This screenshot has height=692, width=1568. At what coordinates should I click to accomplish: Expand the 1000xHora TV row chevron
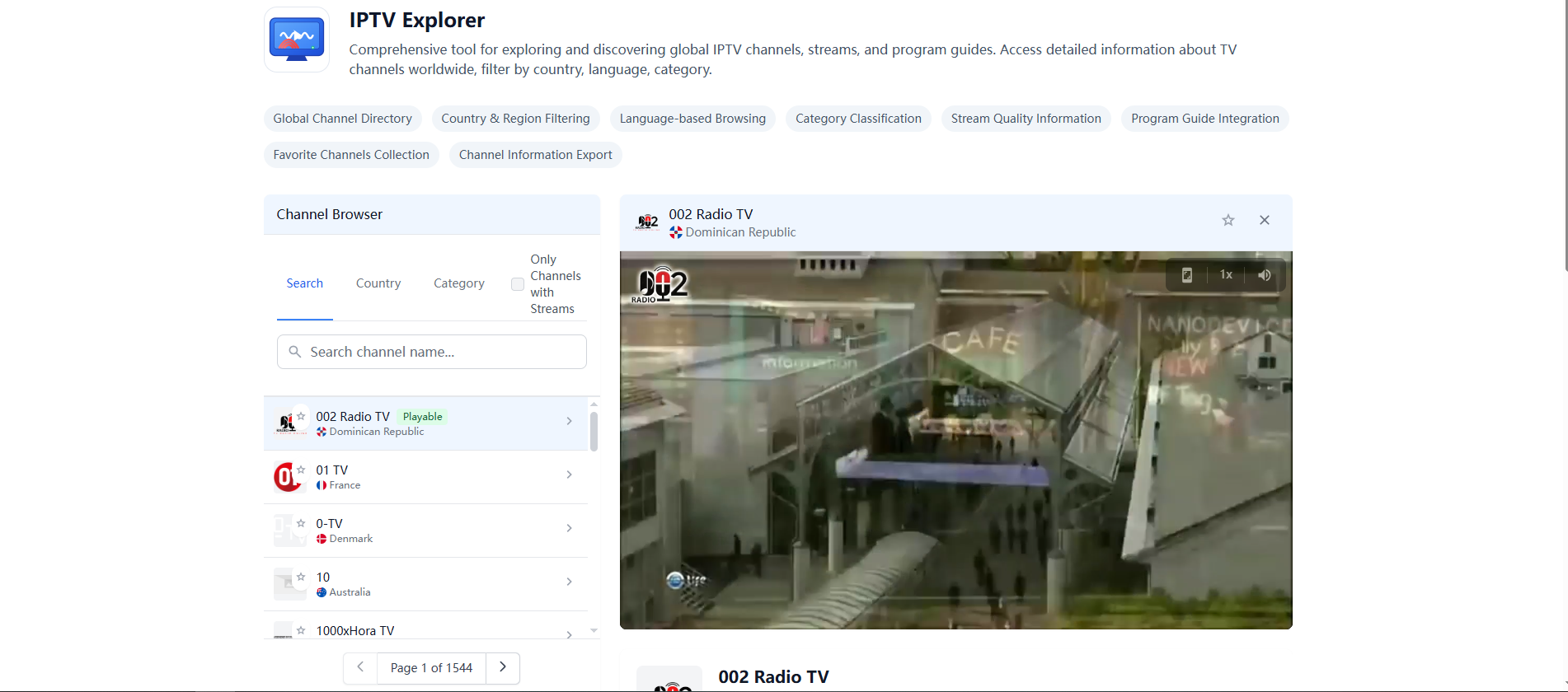(569, 634)
